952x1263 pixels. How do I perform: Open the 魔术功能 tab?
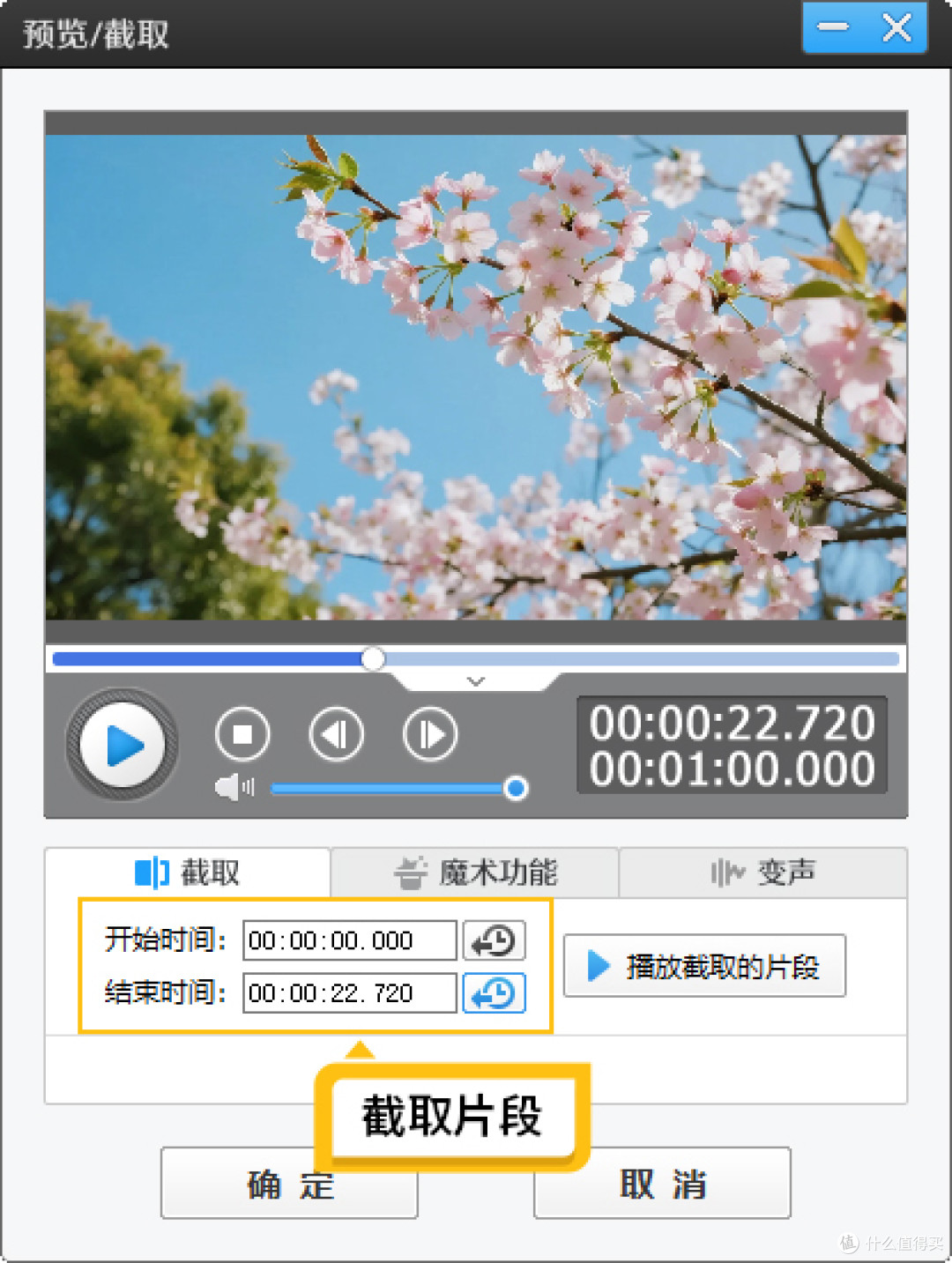[x=475, y=873]
